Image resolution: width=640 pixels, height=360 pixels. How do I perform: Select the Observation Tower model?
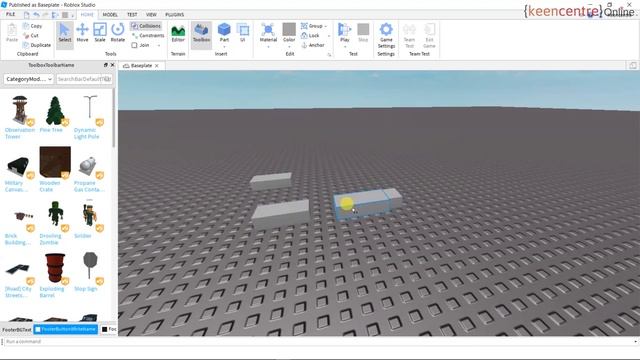point(20,118)
